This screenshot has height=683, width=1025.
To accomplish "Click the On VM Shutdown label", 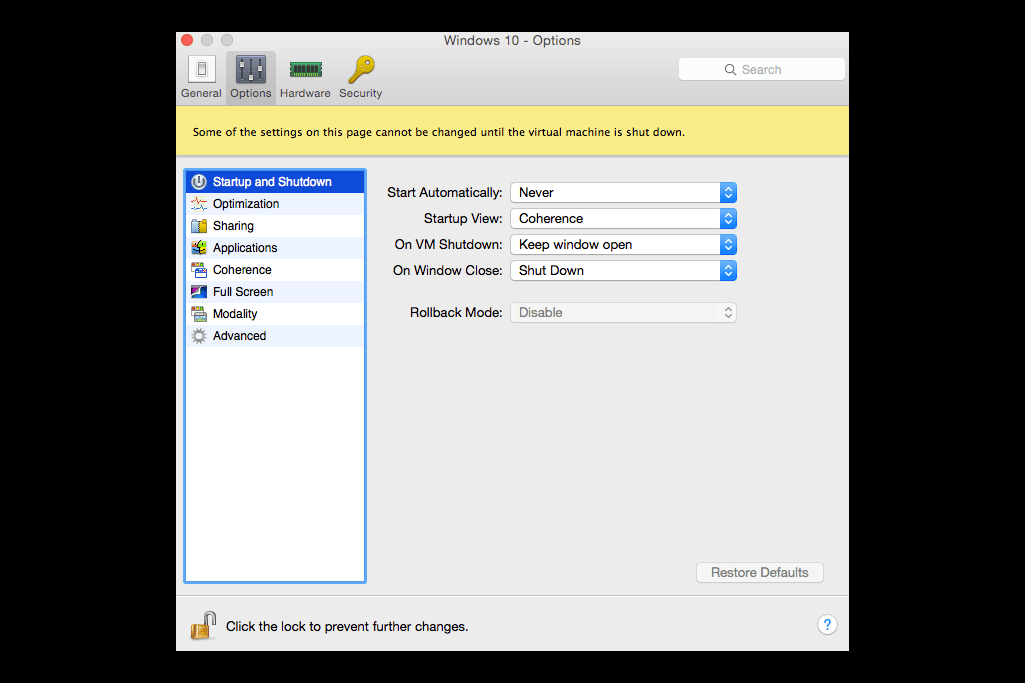I will pos(448,244).
